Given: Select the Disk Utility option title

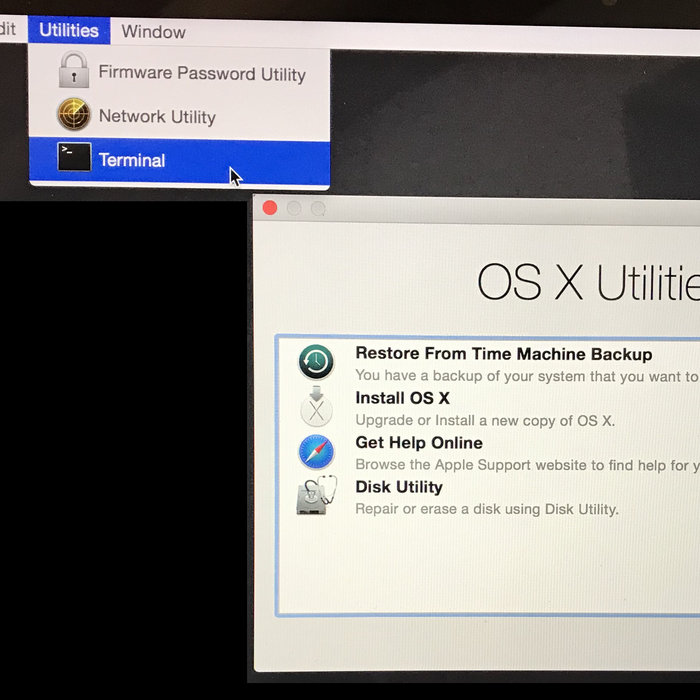Looking at the screenshot, I should click(x=399, y=487).
